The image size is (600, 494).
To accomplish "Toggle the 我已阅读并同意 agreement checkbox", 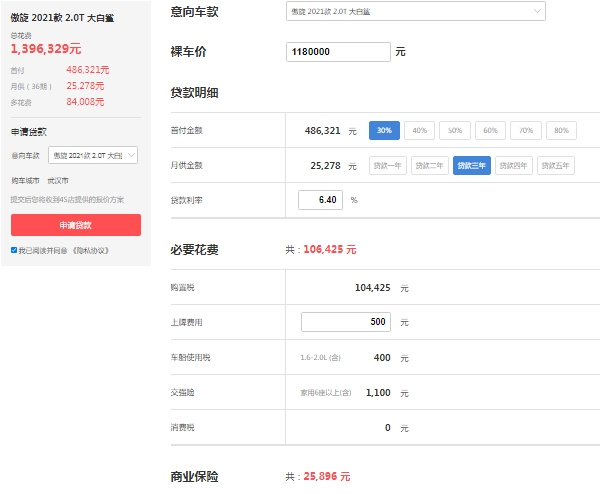I will (14, 250).
